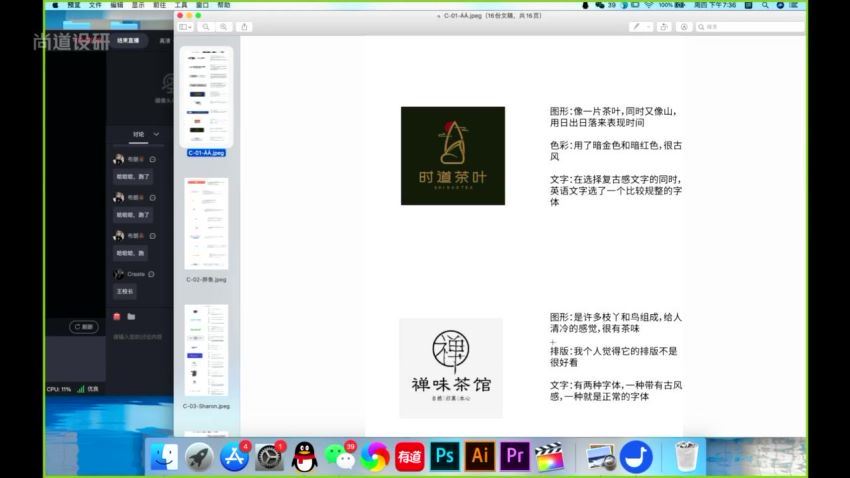Open the 编辑 (Edit) menu
This screenshot has height=478, width=850.
point(117,5)
